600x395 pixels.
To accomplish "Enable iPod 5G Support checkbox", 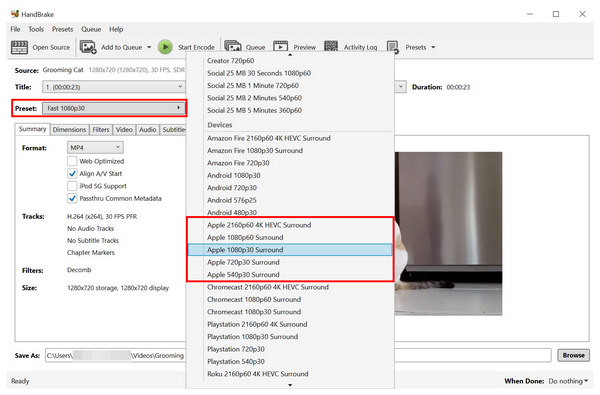I will pos(72,186).
